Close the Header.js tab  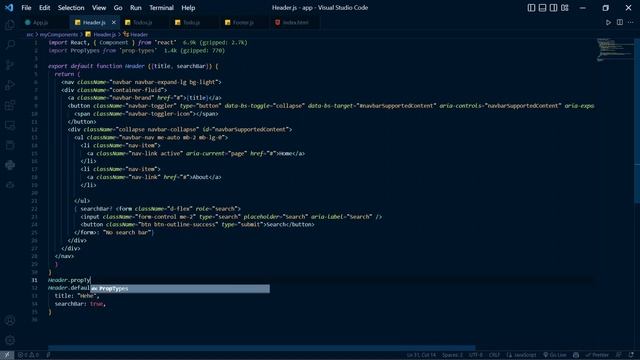pyautogui.click(x=113, y=22)
